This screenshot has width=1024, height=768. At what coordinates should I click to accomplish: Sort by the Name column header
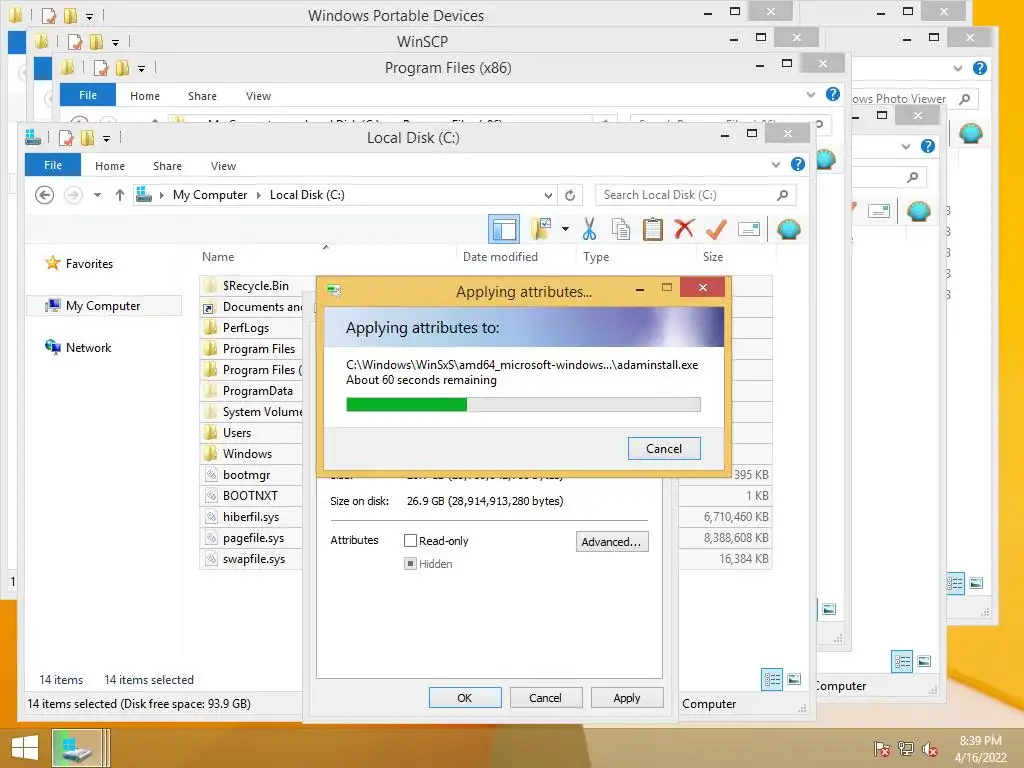pyautogui.click(x=218, y=257)
